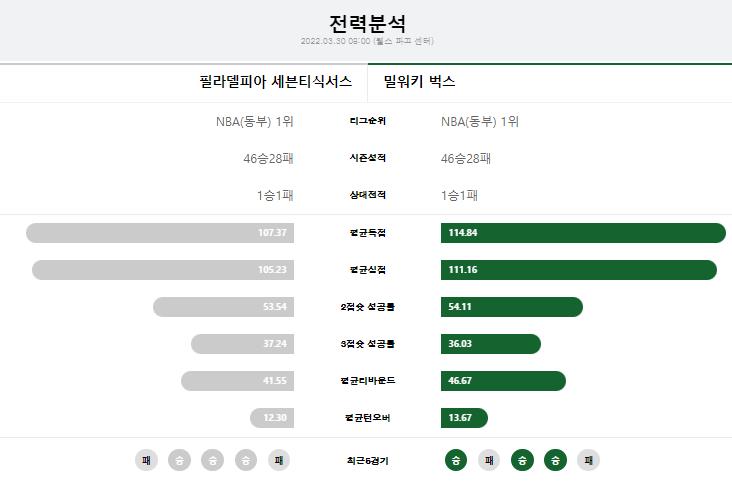Click Philadelphia's middle 승 result circle
The height and width of the screenshot is (484, 732).
212,460
